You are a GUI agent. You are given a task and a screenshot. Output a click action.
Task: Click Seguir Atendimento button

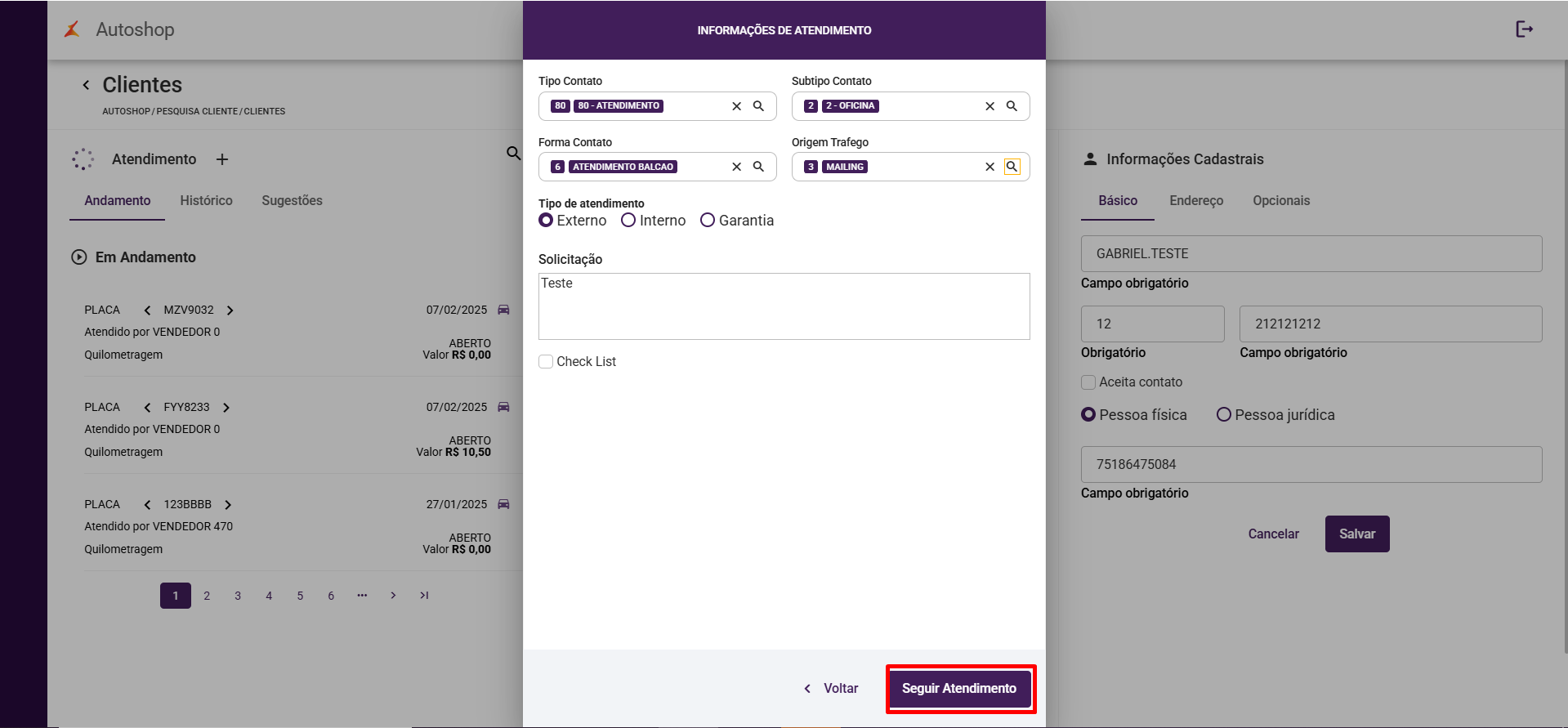click(x=959, y=689)
